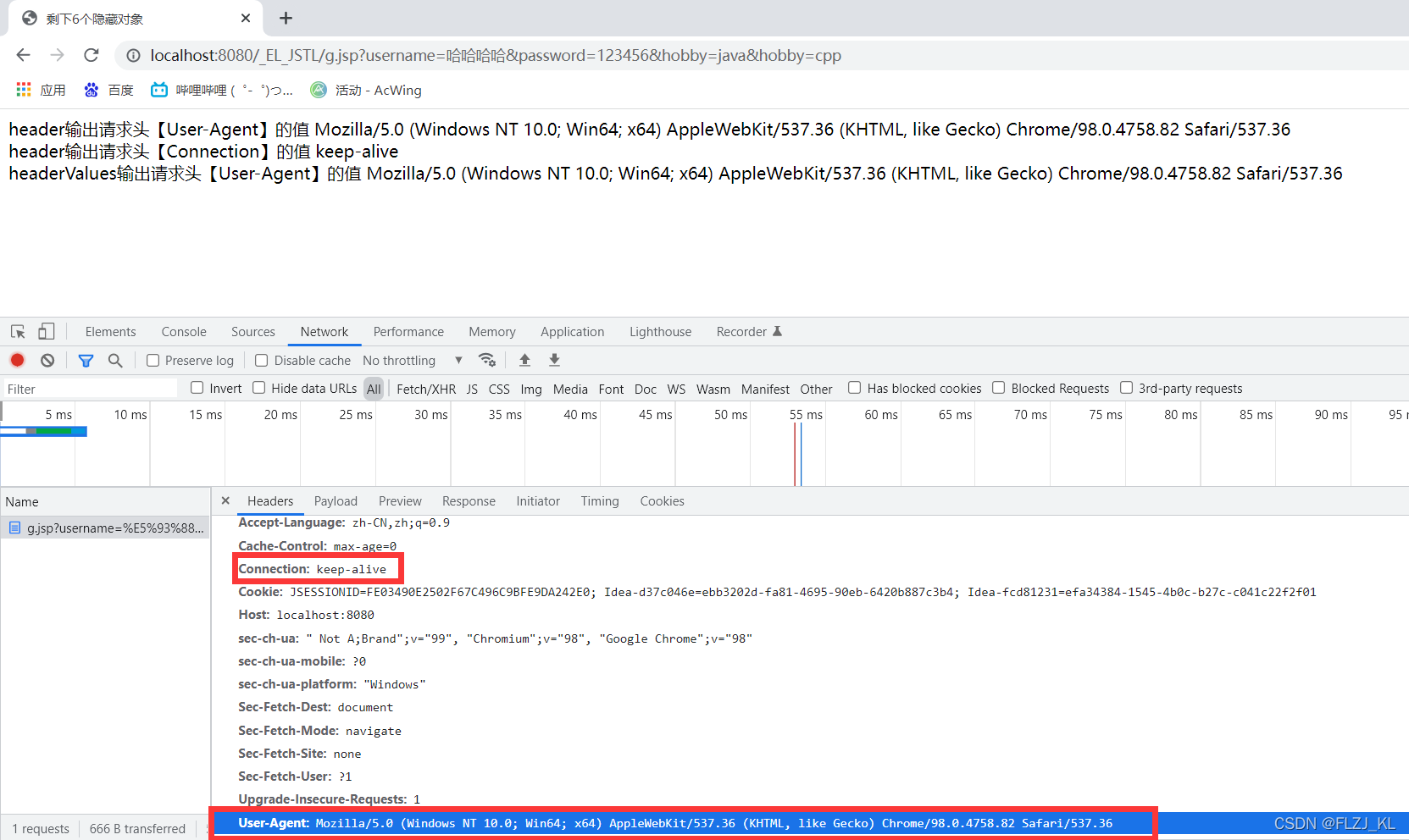Filter requests by Media
The width and height of the screenshot is (1409, 840).
point(570,389)
